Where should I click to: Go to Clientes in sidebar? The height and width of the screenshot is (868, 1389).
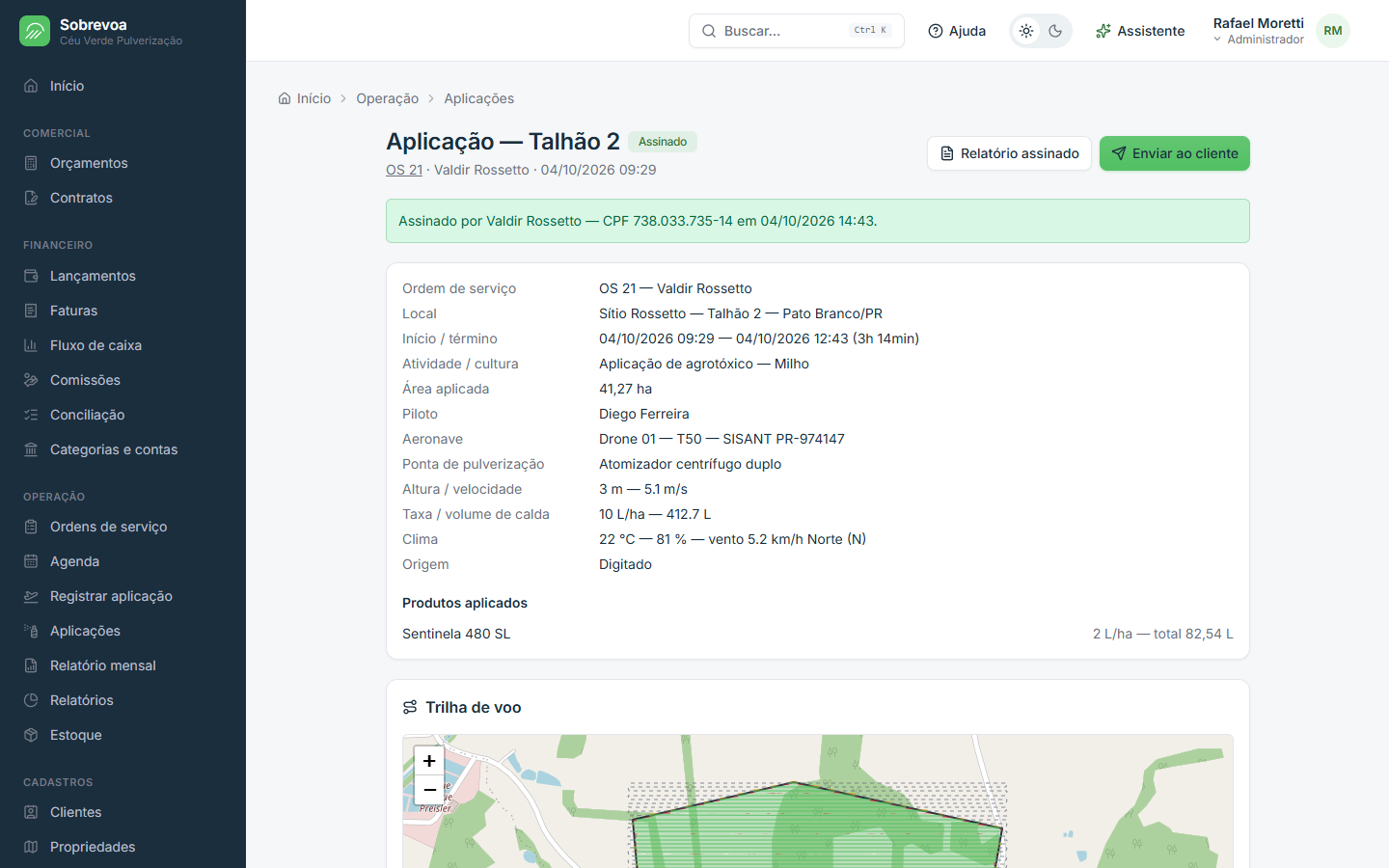coord(123,812)
